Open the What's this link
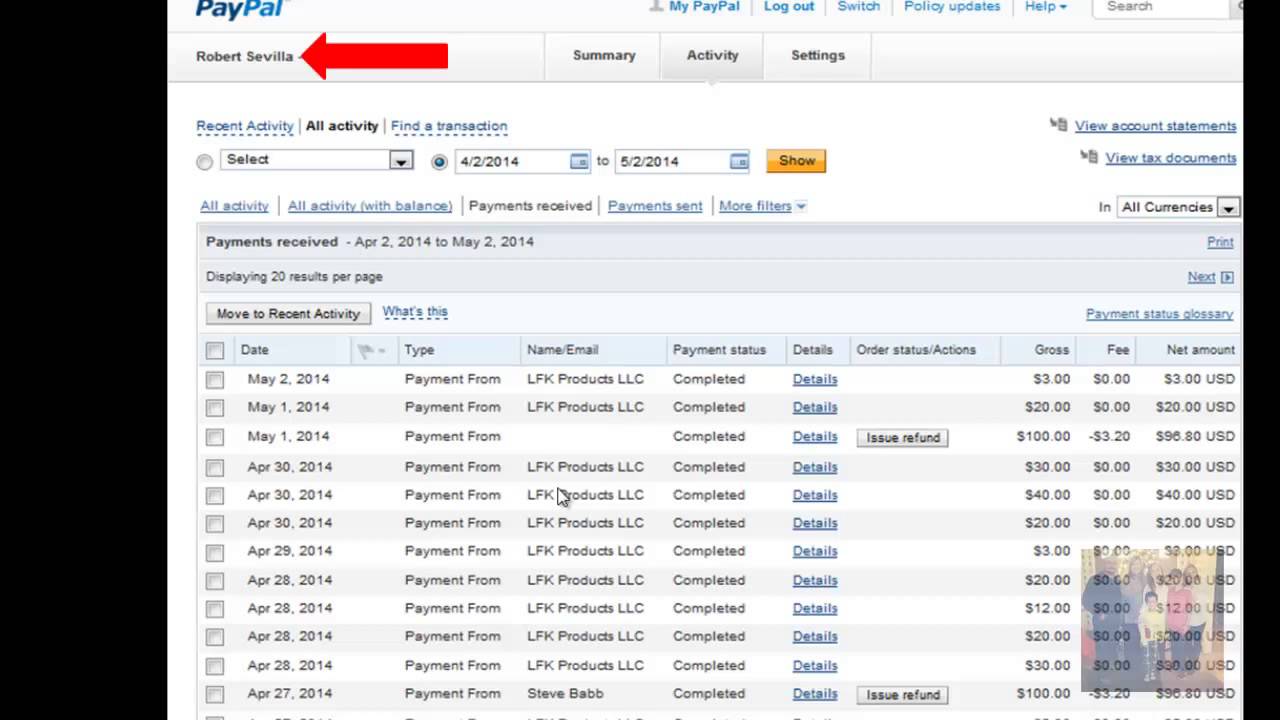Image resolution: width=1280 pixels, height=720 pixels. tap(415, 312)
